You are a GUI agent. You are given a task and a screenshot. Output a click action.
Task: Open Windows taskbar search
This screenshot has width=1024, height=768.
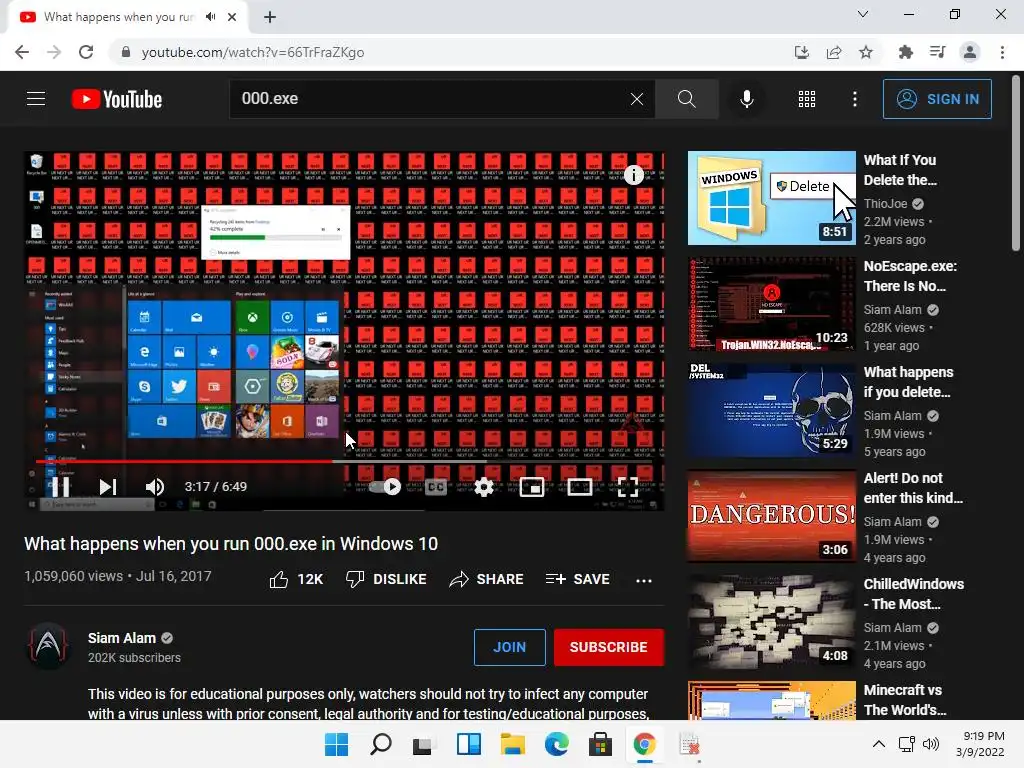click(x=381, y=744)
